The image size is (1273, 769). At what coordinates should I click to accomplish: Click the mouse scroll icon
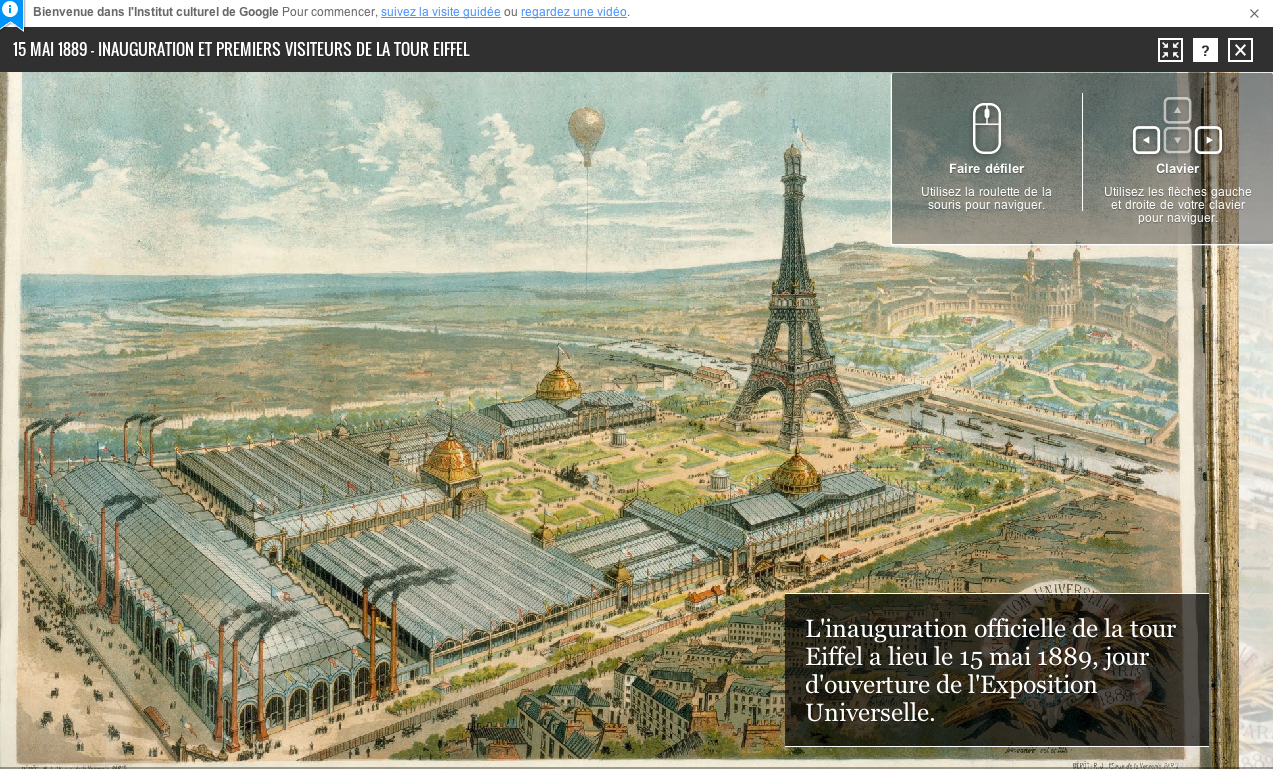tap(986, 128)
